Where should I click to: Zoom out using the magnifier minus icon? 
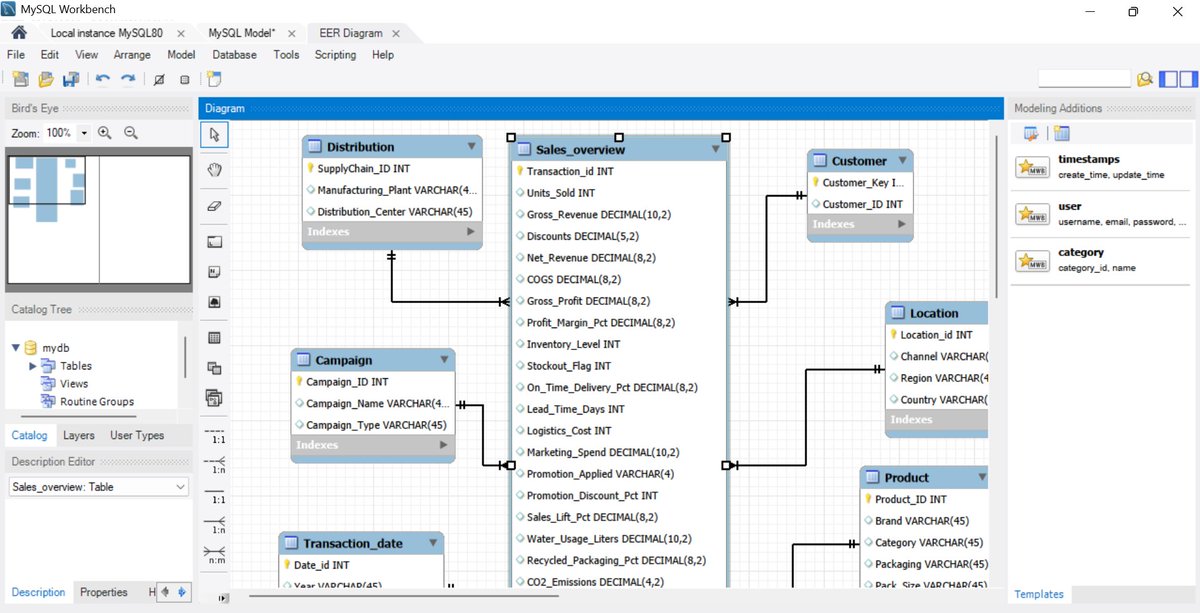[x=130, y=133]
